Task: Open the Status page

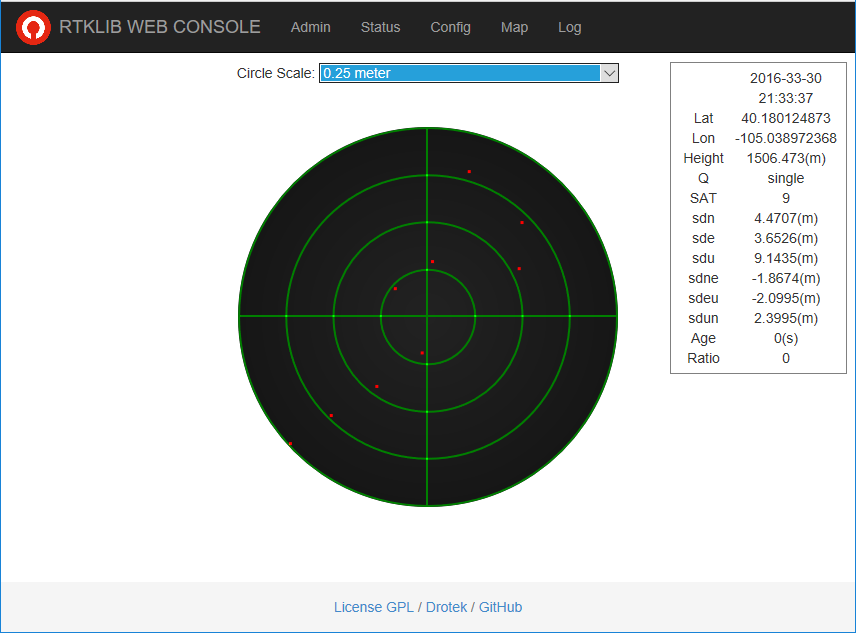Action: pos(380,27)
